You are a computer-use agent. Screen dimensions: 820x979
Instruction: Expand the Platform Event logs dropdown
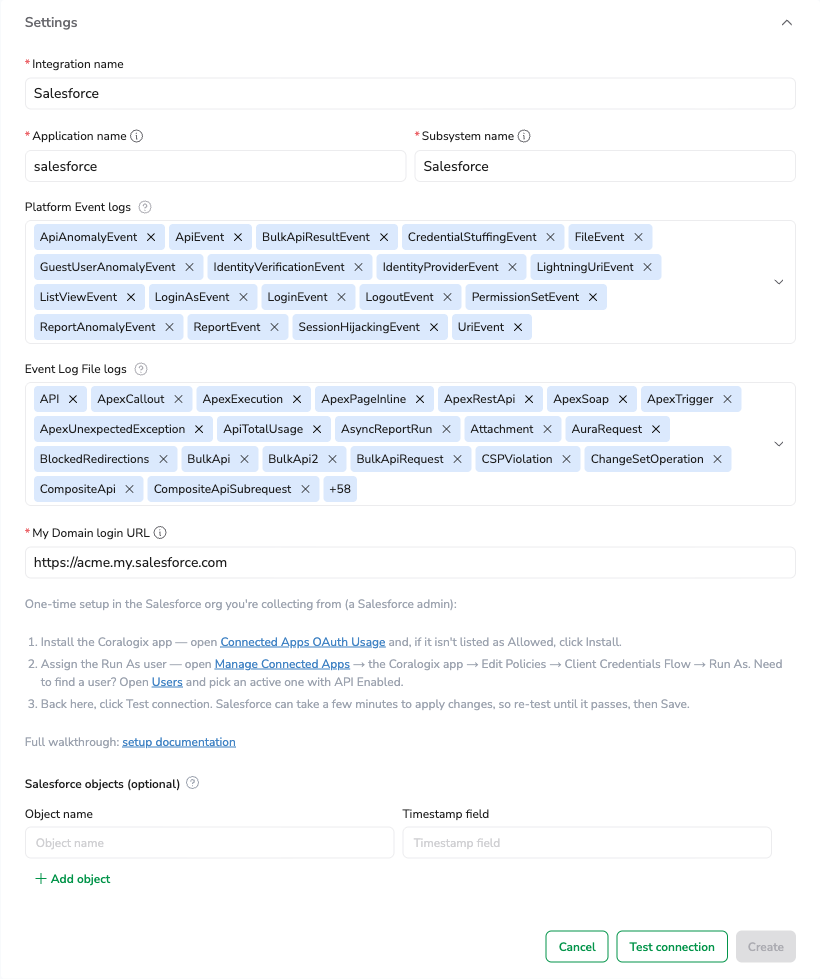point(779,282)
